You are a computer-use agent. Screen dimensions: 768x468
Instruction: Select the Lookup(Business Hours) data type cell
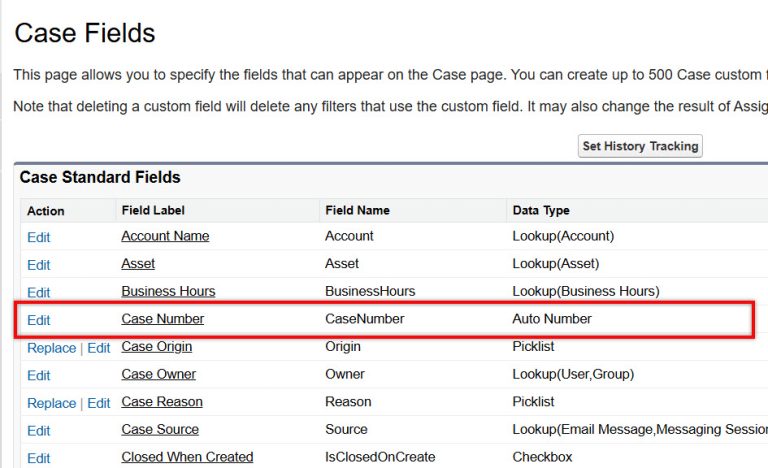[586, 291]
